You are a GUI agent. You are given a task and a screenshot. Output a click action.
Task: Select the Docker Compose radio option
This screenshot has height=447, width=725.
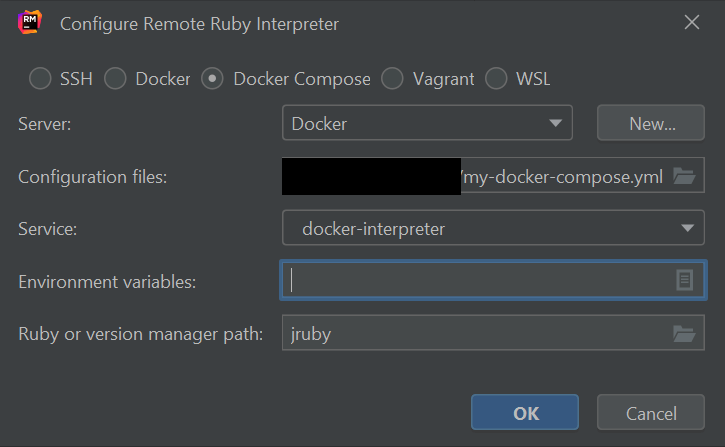point(212,78)
